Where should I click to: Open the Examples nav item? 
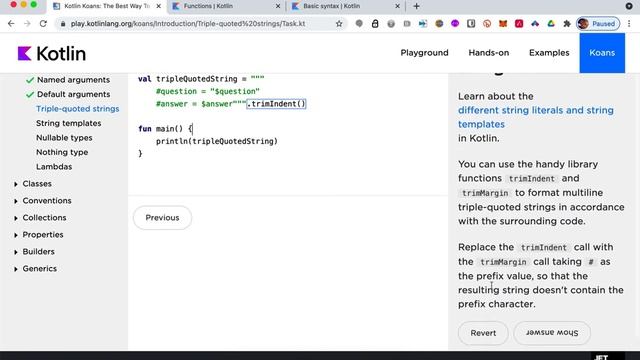[549, 53]
